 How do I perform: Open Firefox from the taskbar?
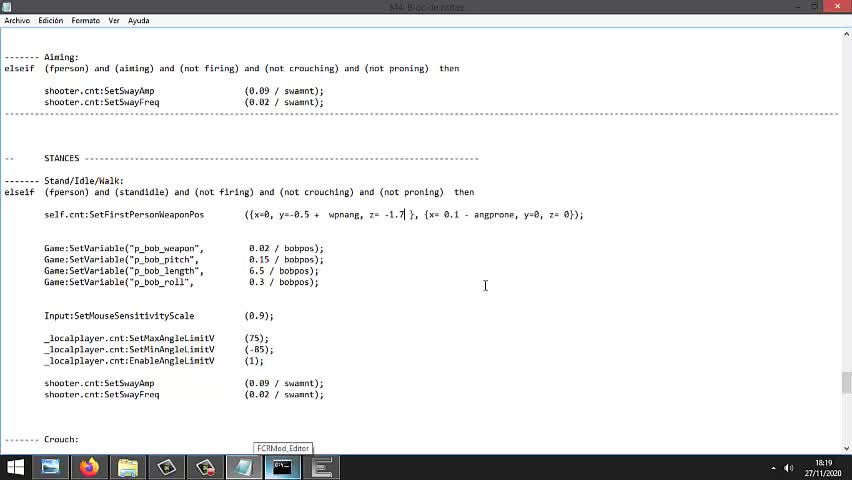pyautogui.click(x=90, y=467)
